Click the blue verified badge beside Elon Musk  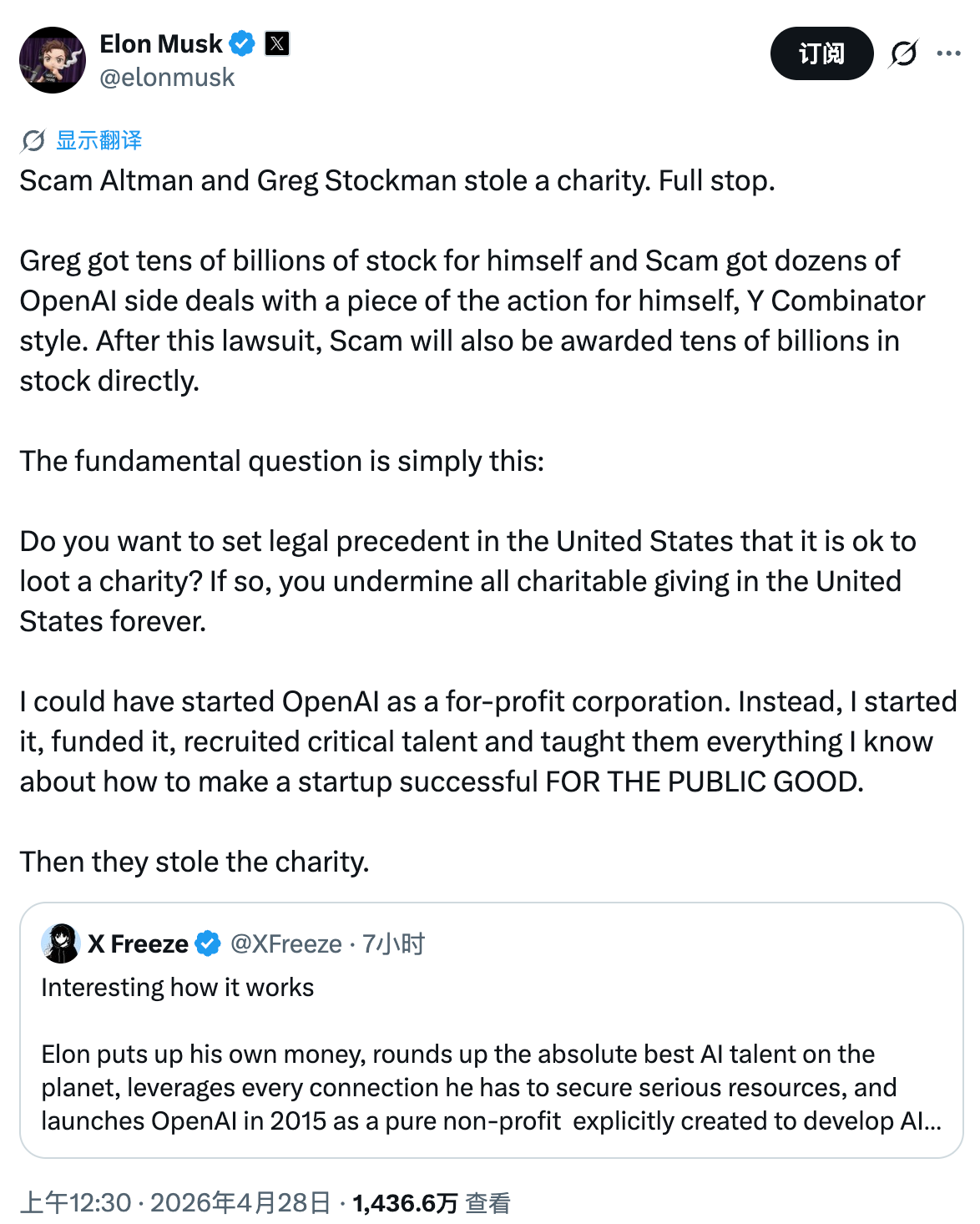[242, 43]
